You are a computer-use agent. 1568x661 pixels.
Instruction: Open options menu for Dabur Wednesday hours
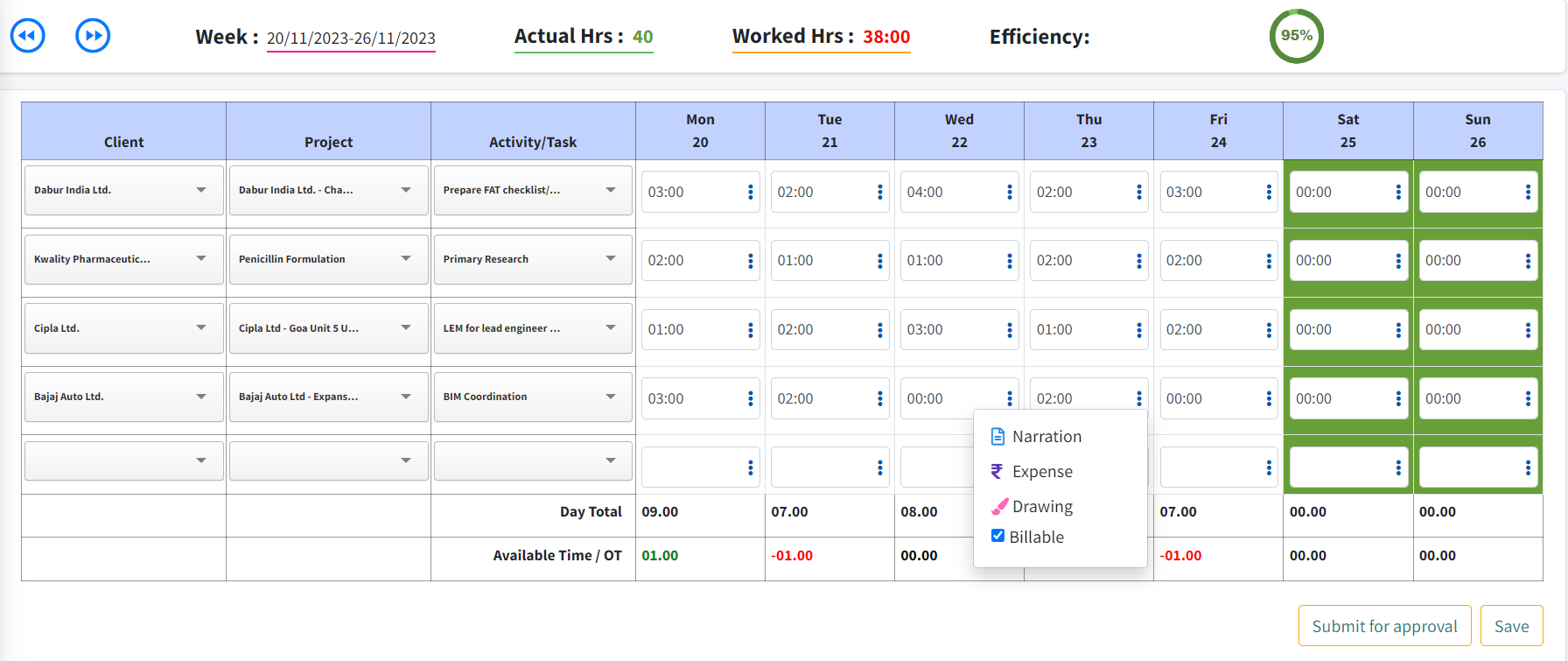[x=1009, y=192]
